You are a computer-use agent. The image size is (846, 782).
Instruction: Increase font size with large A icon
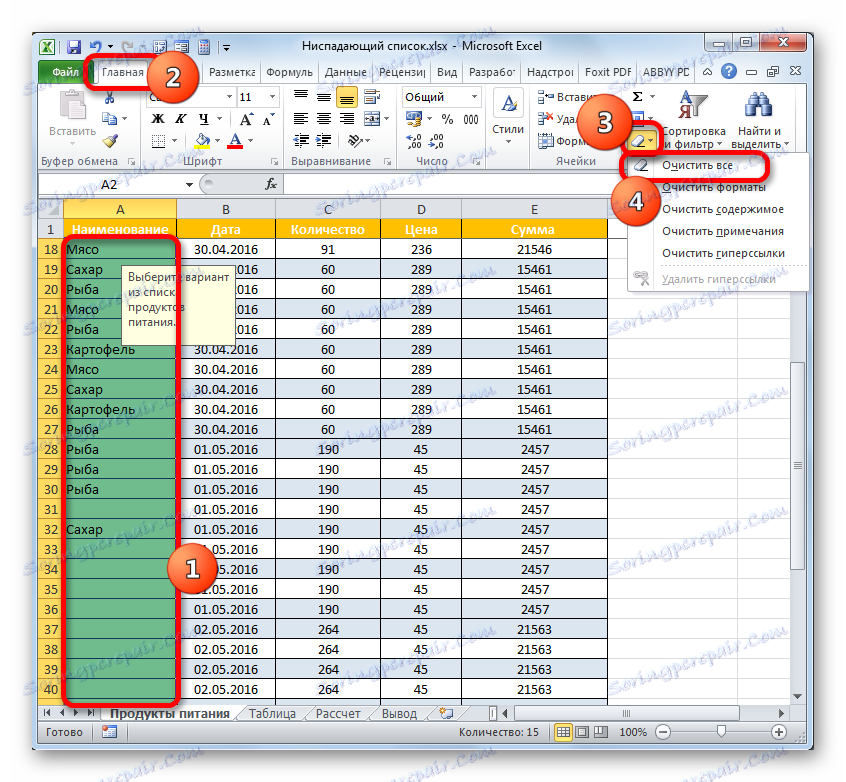pos(245,119)
